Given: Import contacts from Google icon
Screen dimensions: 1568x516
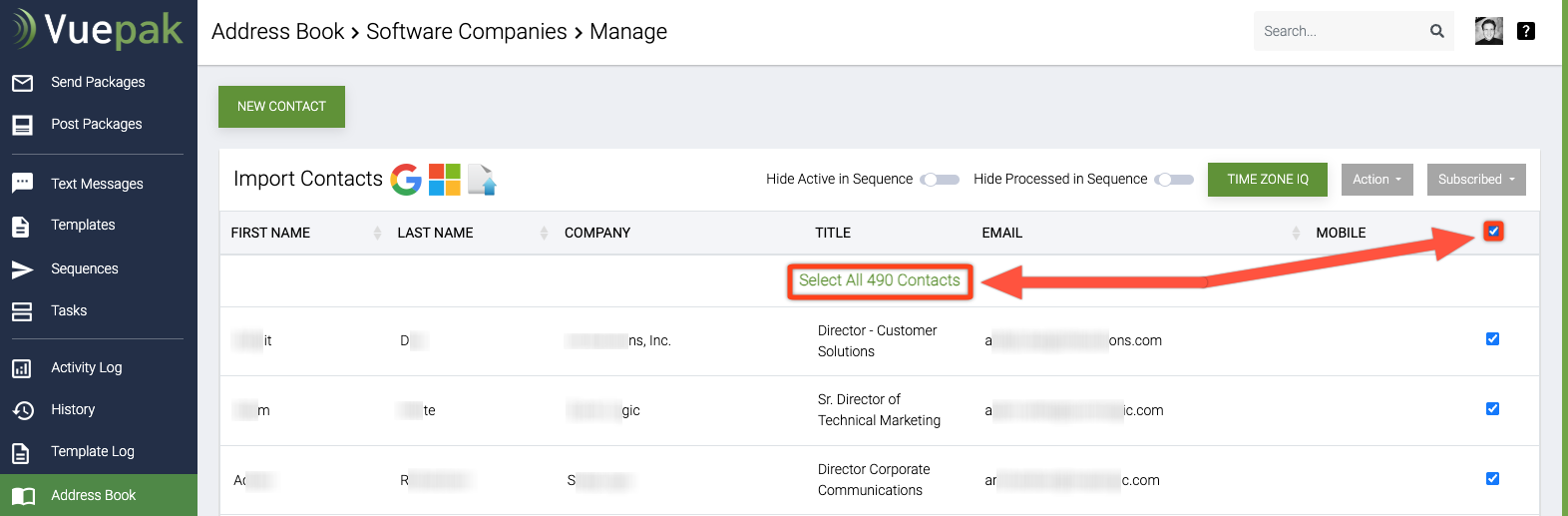Looking at the screenshot, I should 406,180.
